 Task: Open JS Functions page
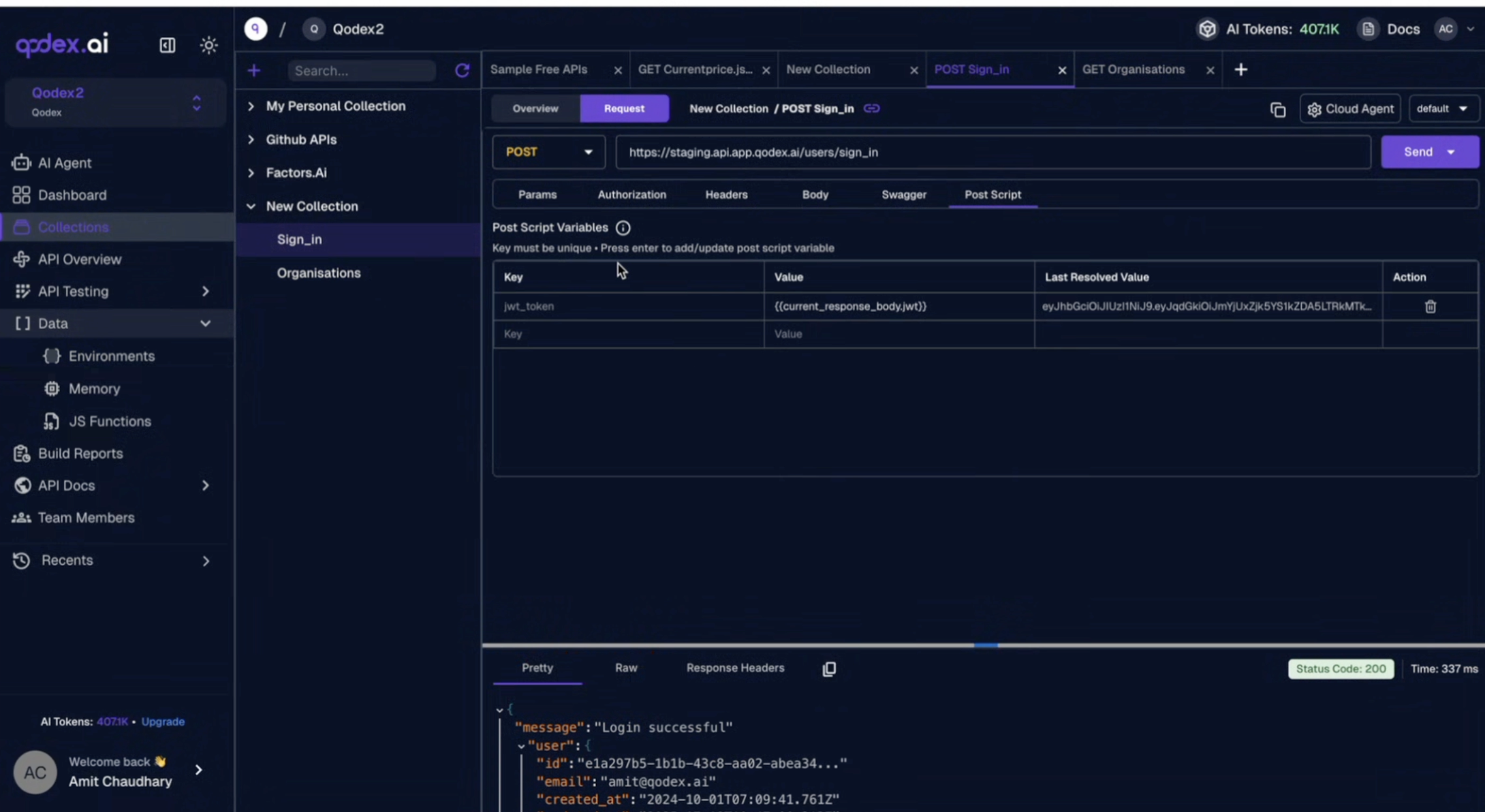[110, 421]
